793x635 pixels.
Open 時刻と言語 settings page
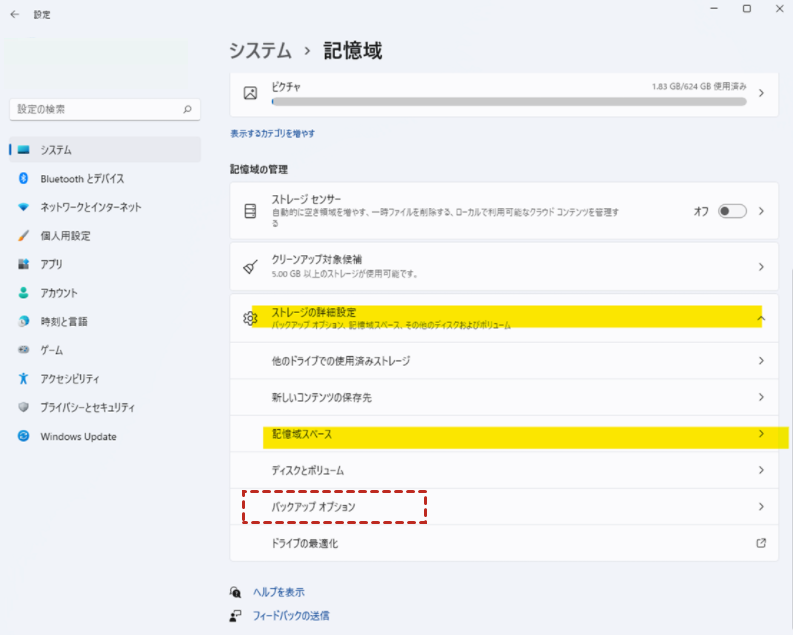[105, 322]
